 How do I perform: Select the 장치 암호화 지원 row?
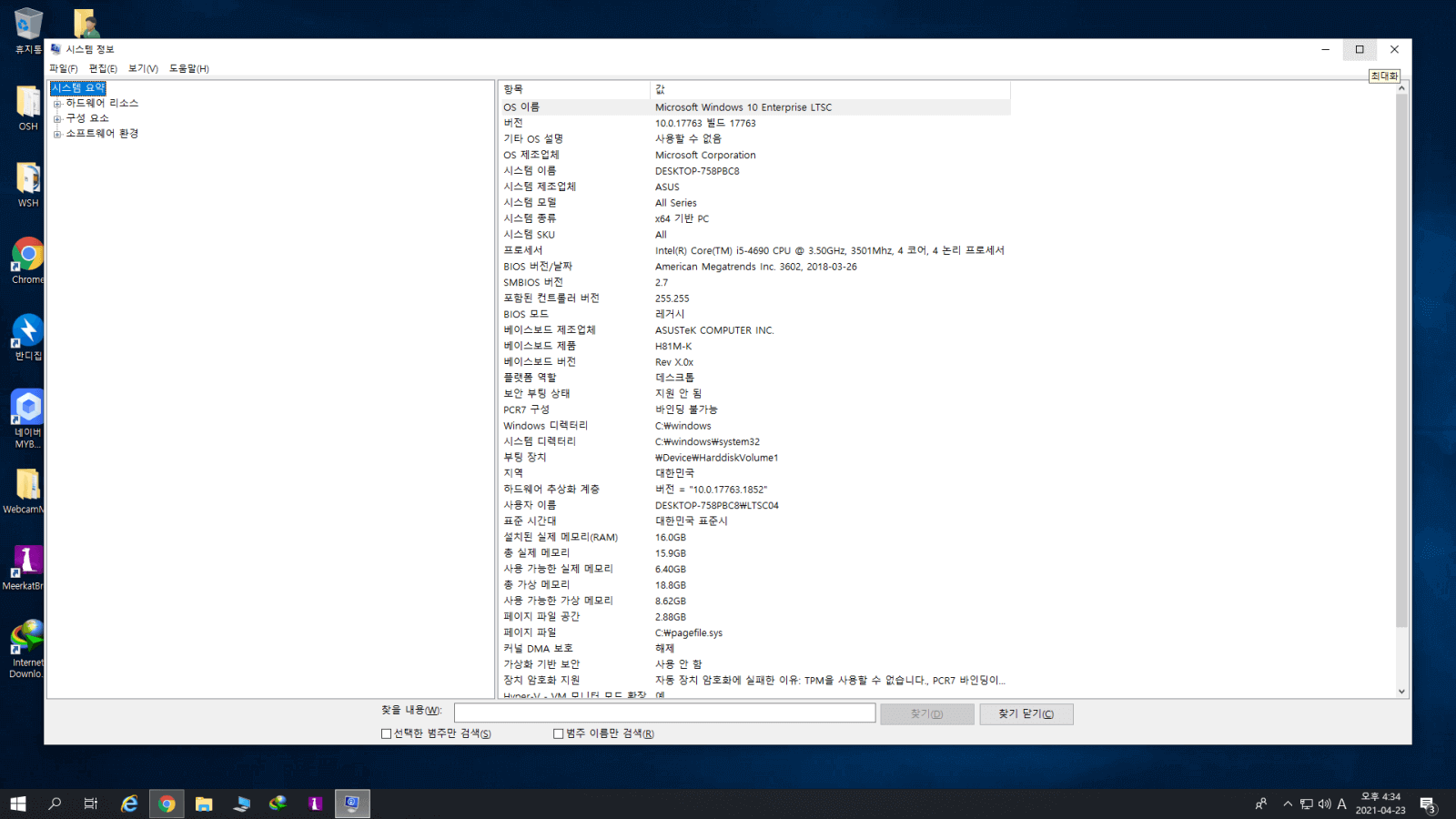754,681
